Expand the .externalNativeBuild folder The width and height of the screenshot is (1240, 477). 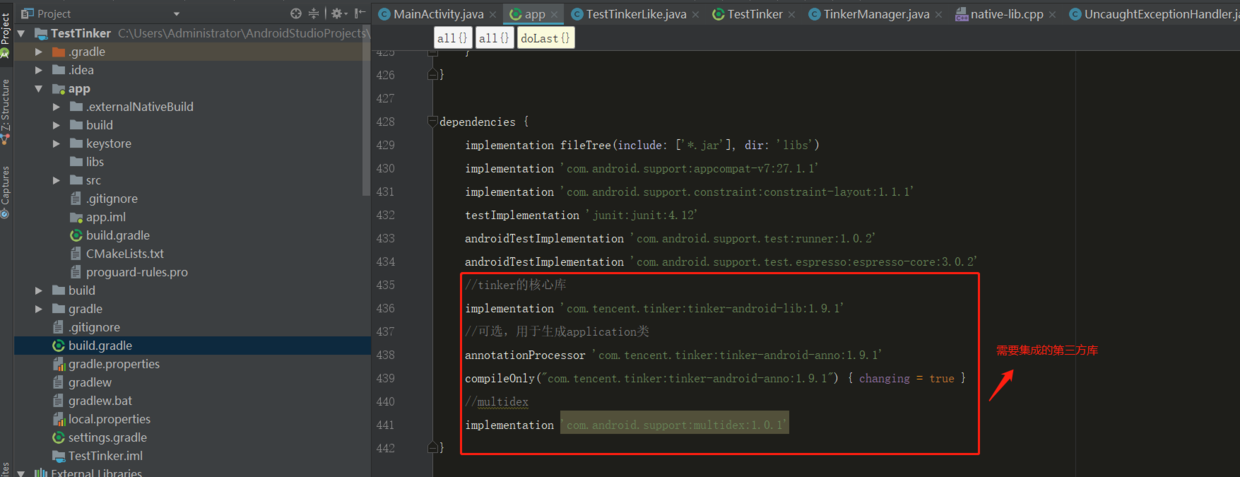coord(57,107)
